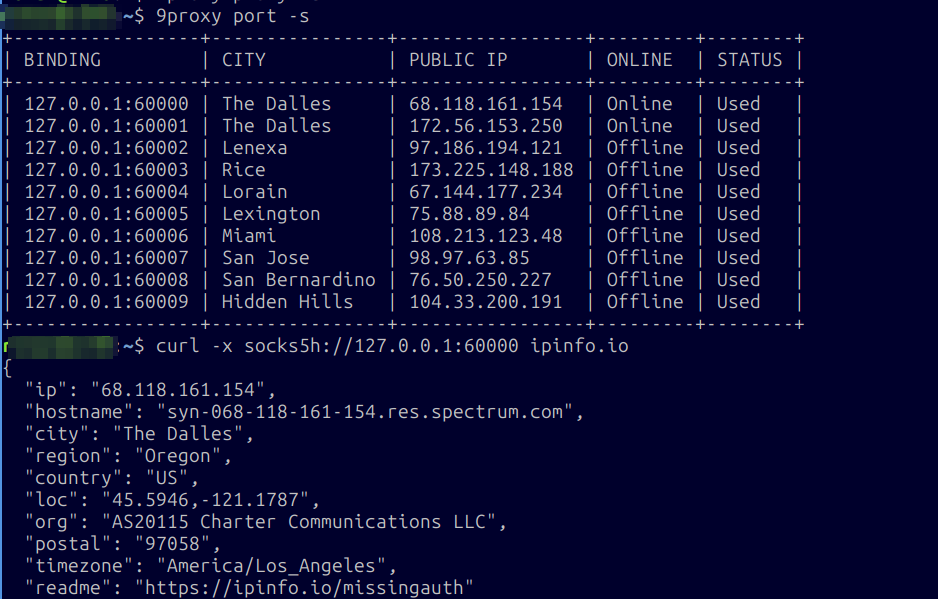Click the timezone America/Los_Angeles value

[271, 566]
